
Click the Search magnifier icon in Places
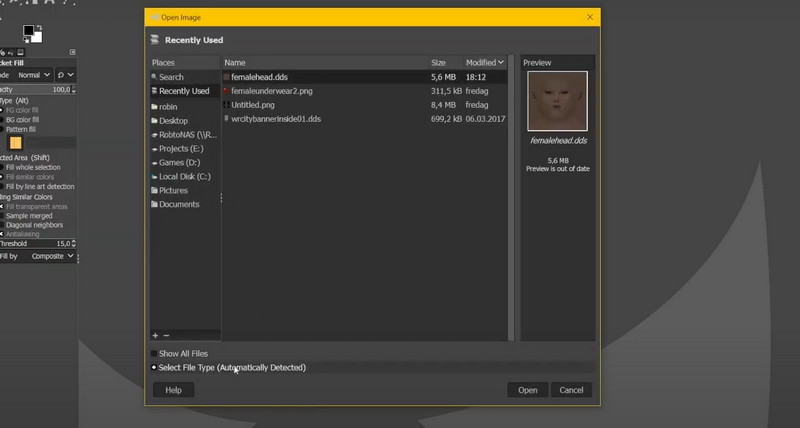154,77
